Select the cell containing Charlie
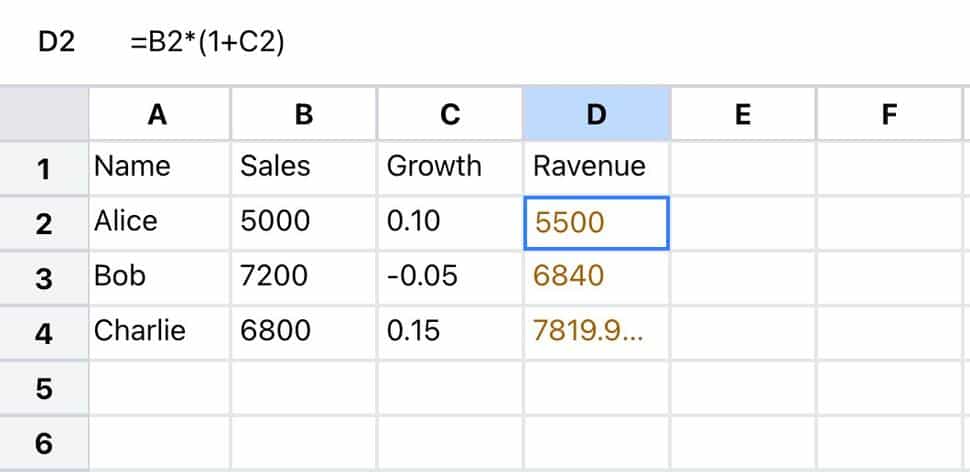 [x=158, y=332]
